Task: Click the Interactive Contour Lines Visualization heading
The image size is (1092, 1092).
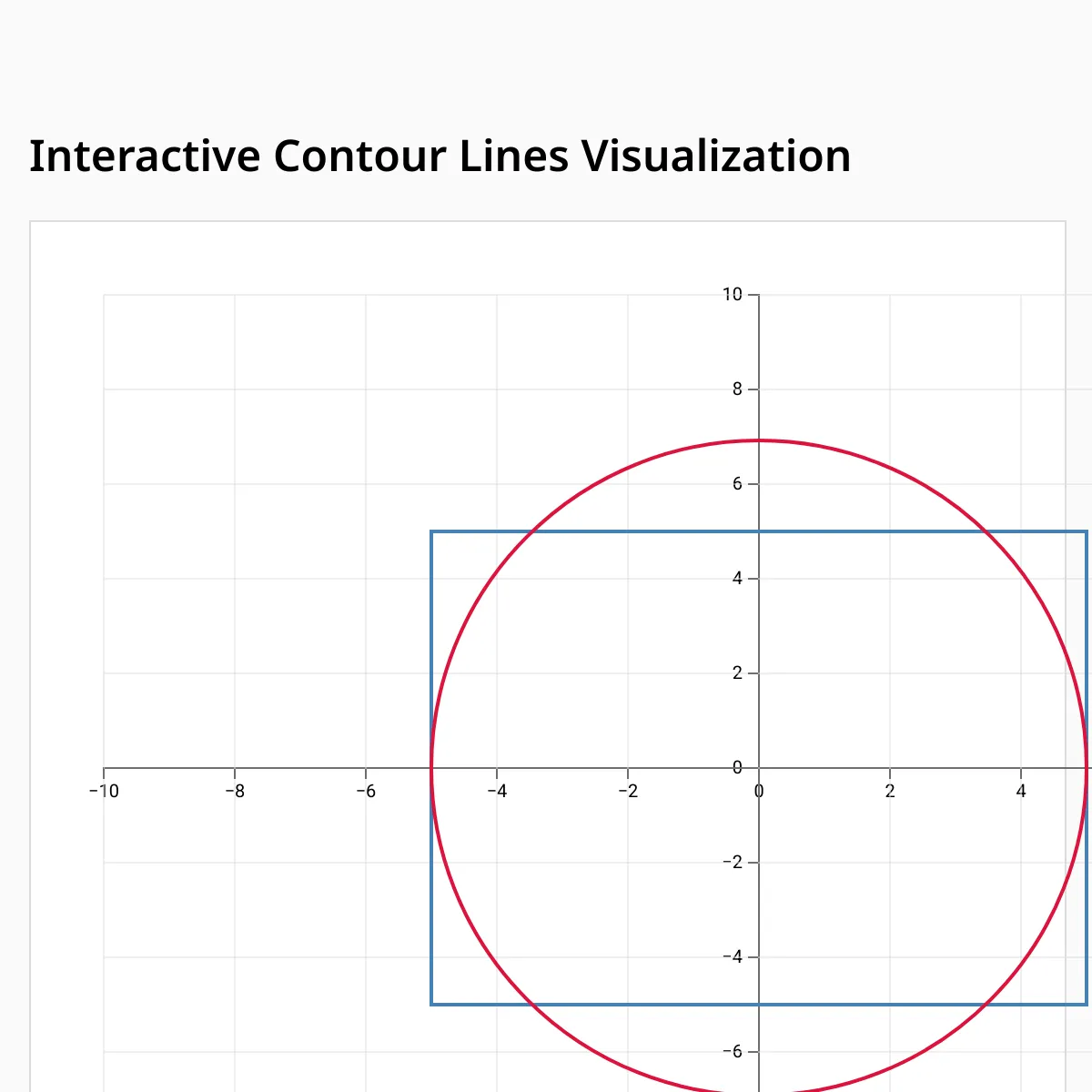Action: (x=440, y=156)
